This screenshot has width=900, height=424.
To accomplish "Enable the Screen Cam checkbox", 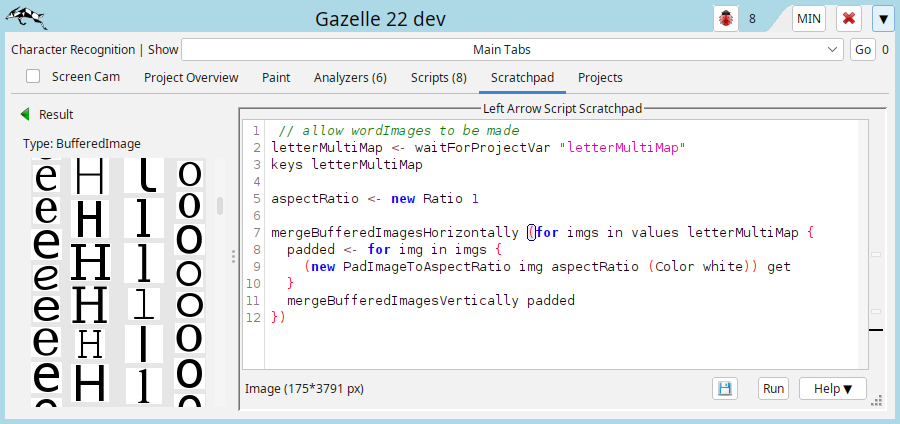I will point(33,77).
